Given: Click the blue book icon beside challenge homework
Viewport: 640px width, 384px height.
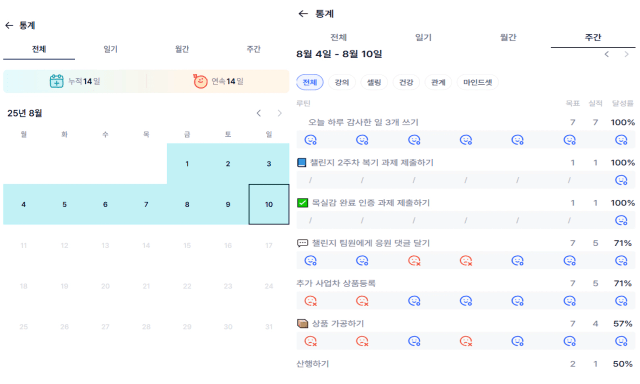Looking at the screenshot, I should [x=302, y=162].
